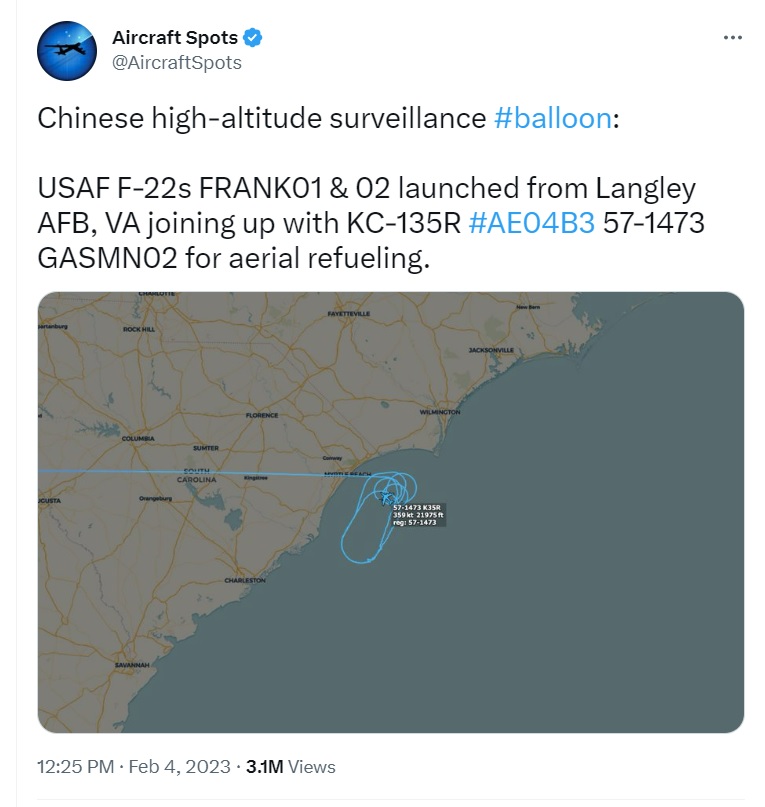Screen dimensions: 765x807
Task: Open the Aircraft Spots profile avatar
Action: click(67, 51)
